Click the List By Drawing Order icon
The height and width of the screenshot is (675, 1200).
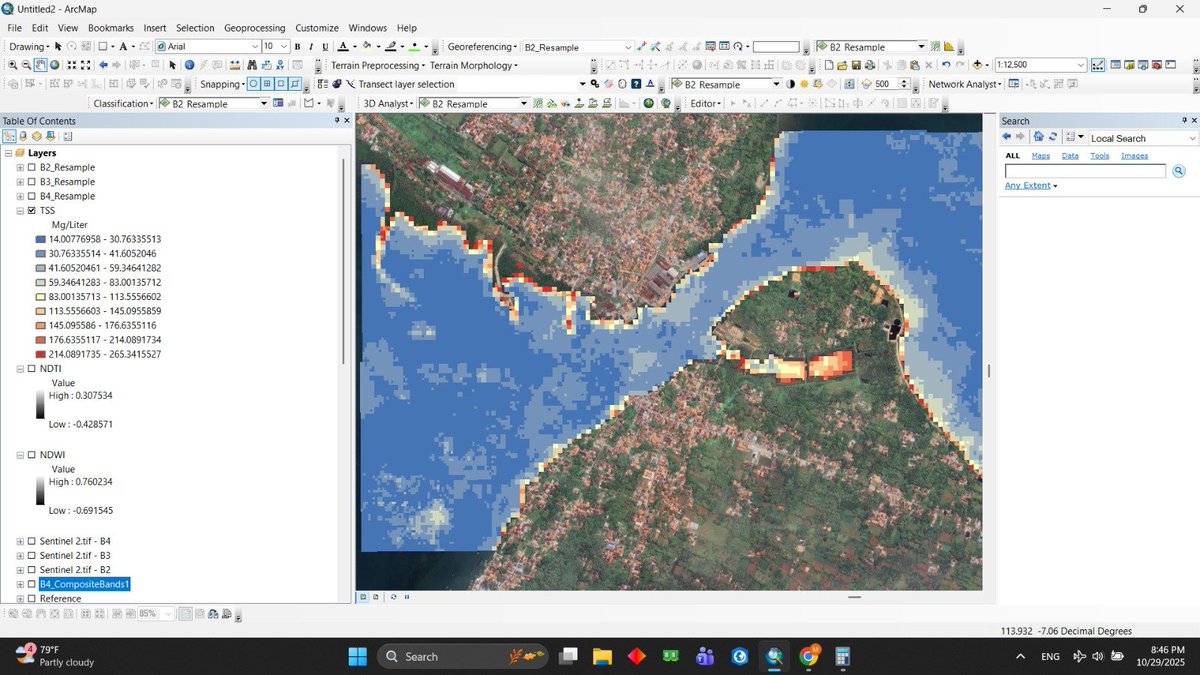tap(8, 136)
